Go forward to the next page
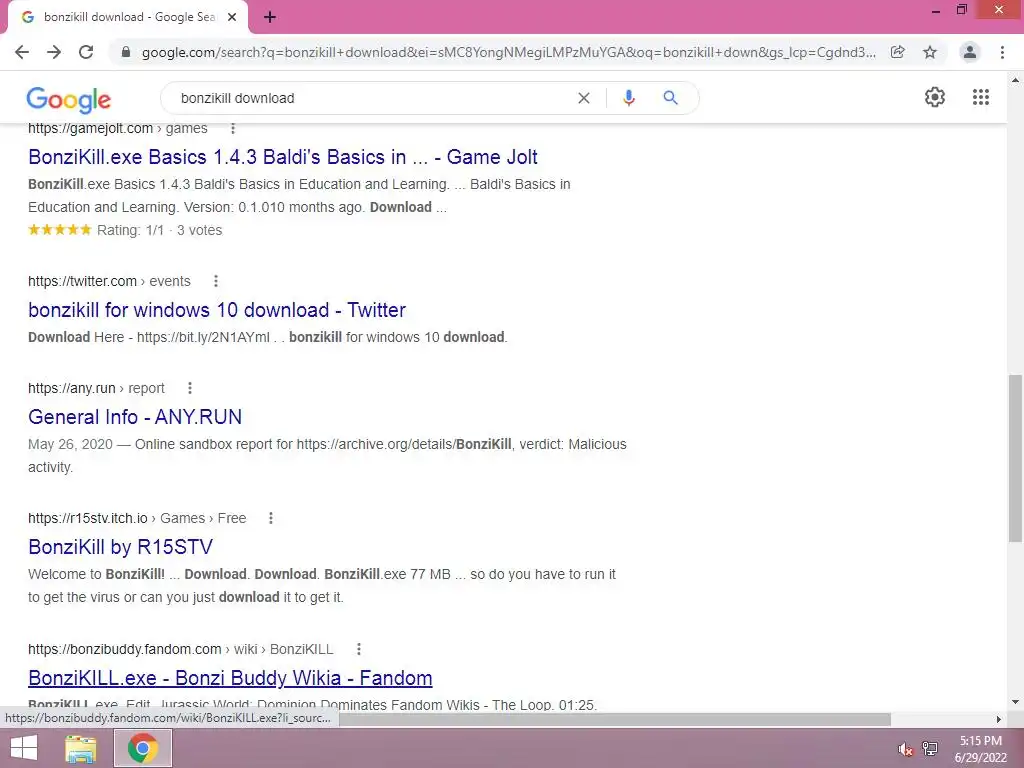 coord(54,52)
